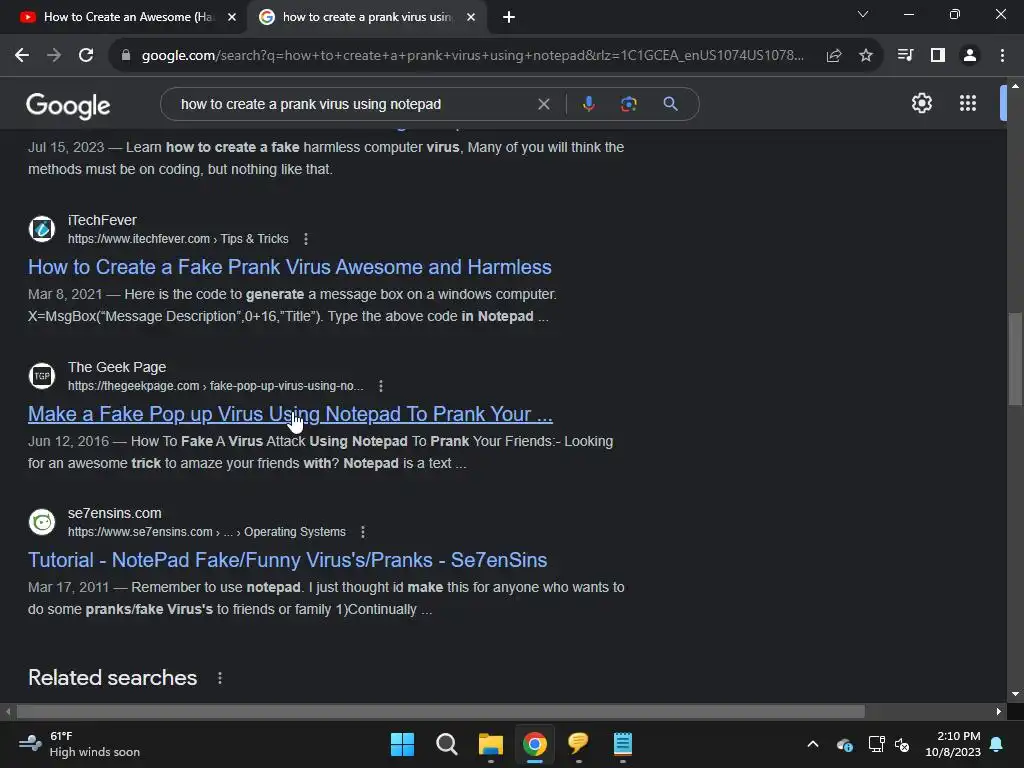Open se7ensins.com site favicon
The width and height of the screenshot is (1024, 768).
pos(42,522)
